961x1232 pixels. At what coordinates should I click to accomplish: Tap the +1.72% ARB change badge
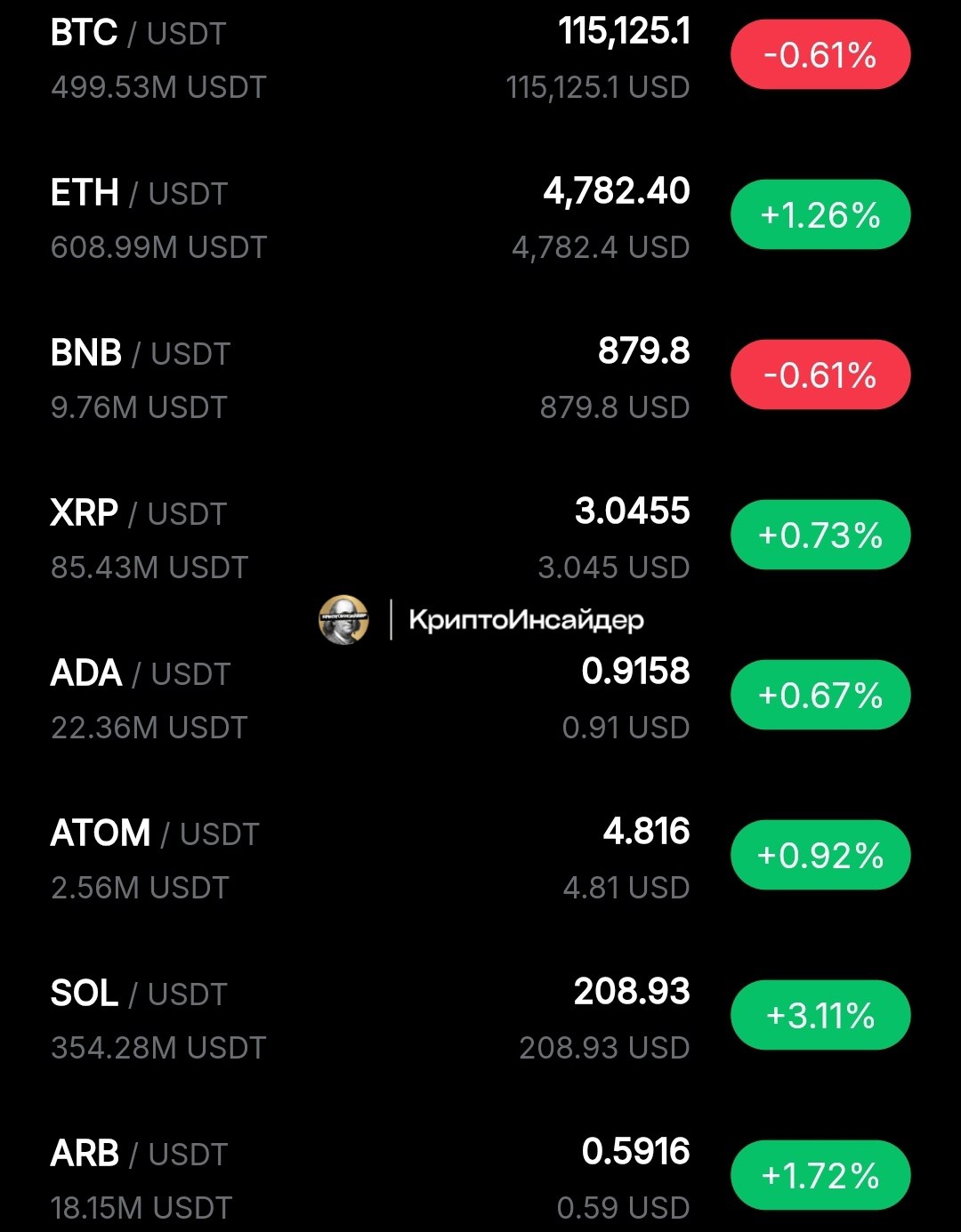point(820,1176)
